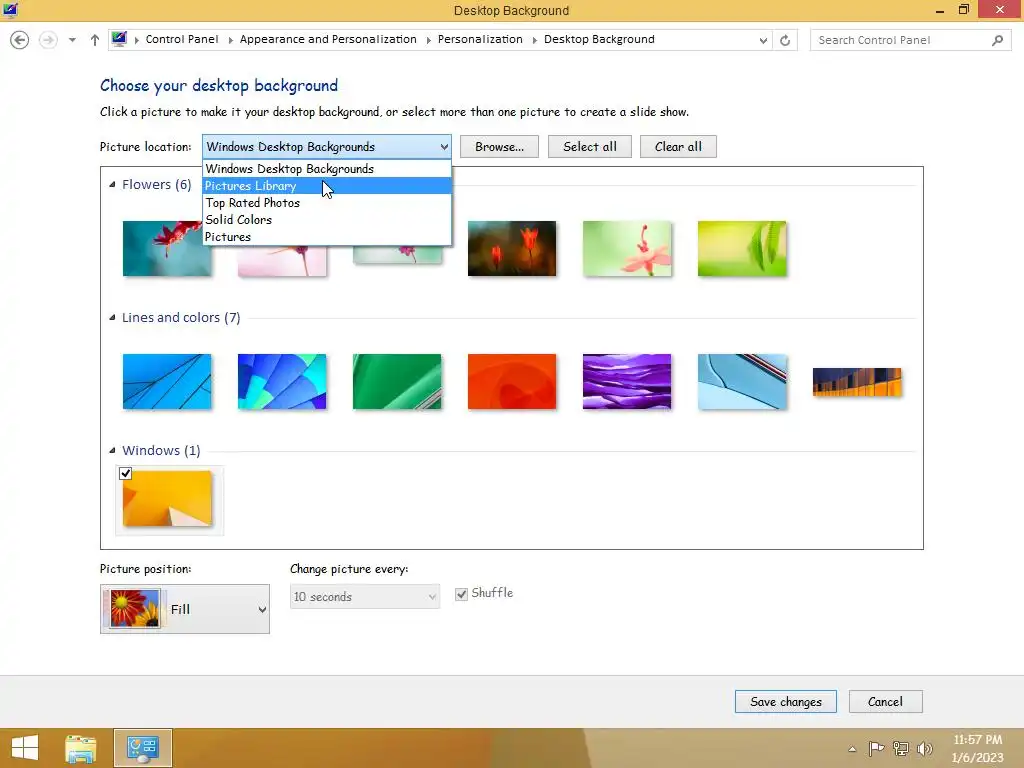Viewport: 1024px width, 768px height.
Task: Select the pink flower on green wallpaper
Action: point(626,248)
